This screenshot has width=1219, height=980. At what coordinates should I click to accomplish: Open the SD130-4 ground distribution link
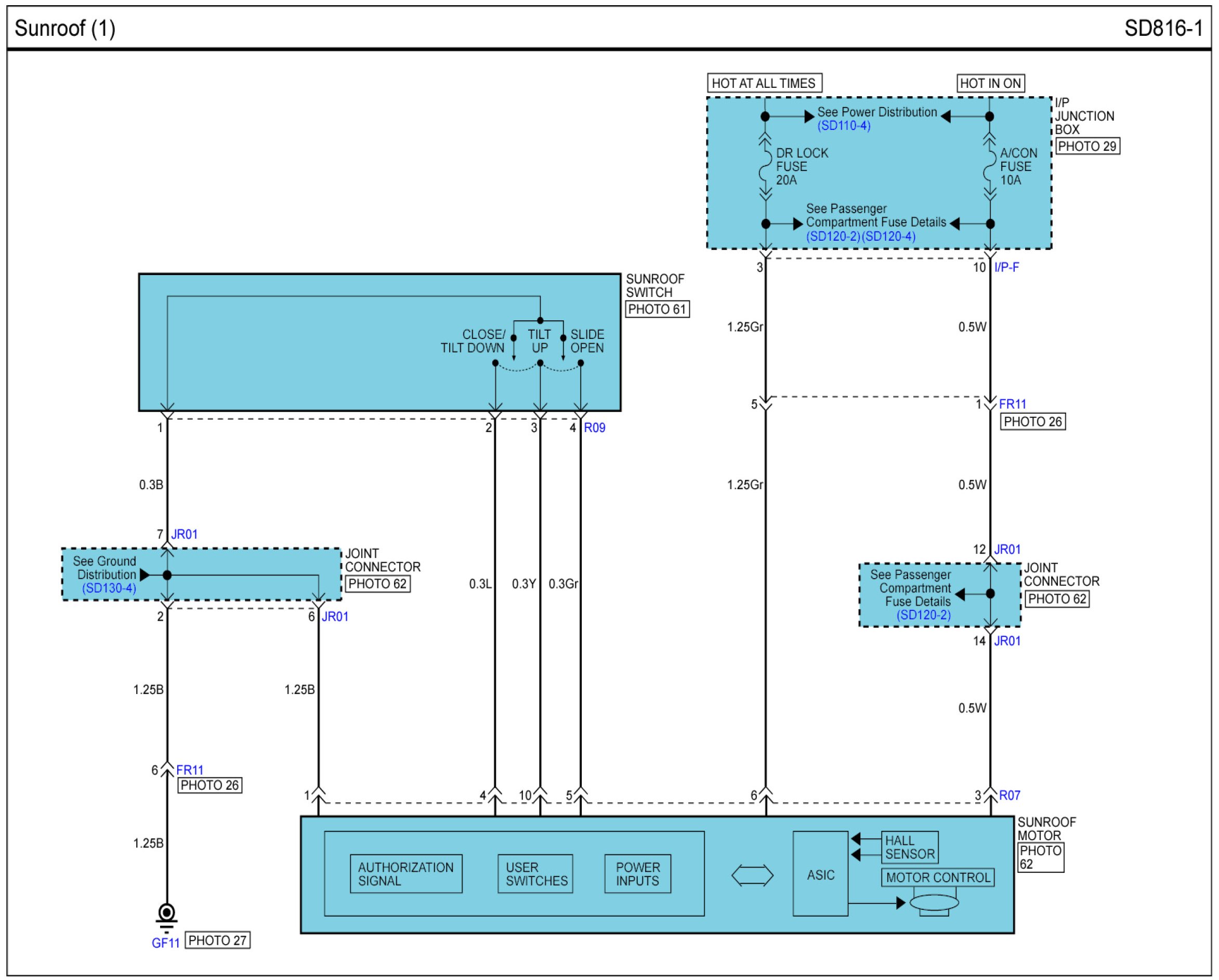[x=109, y=588]
